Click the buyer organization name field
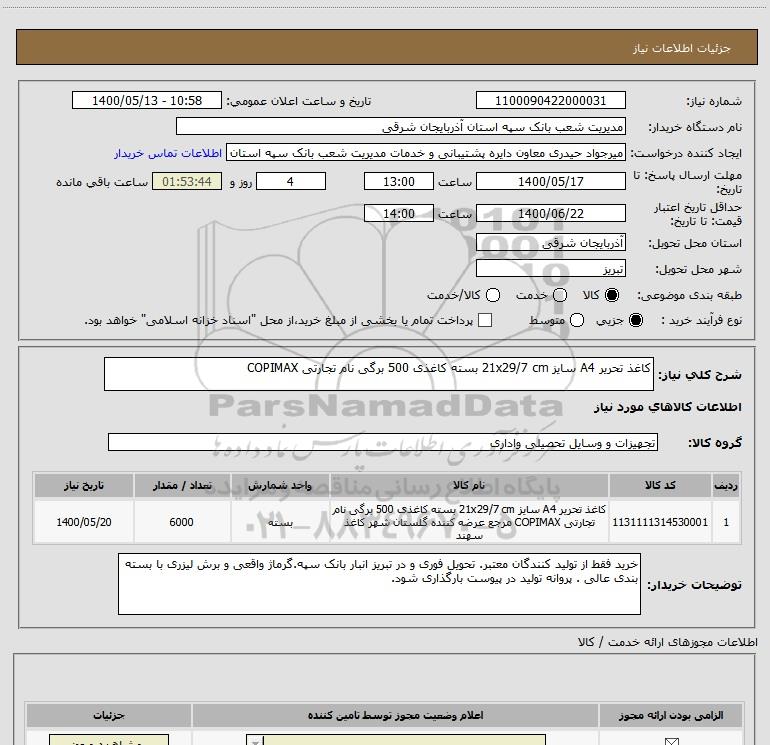 [x=401, y=127]
